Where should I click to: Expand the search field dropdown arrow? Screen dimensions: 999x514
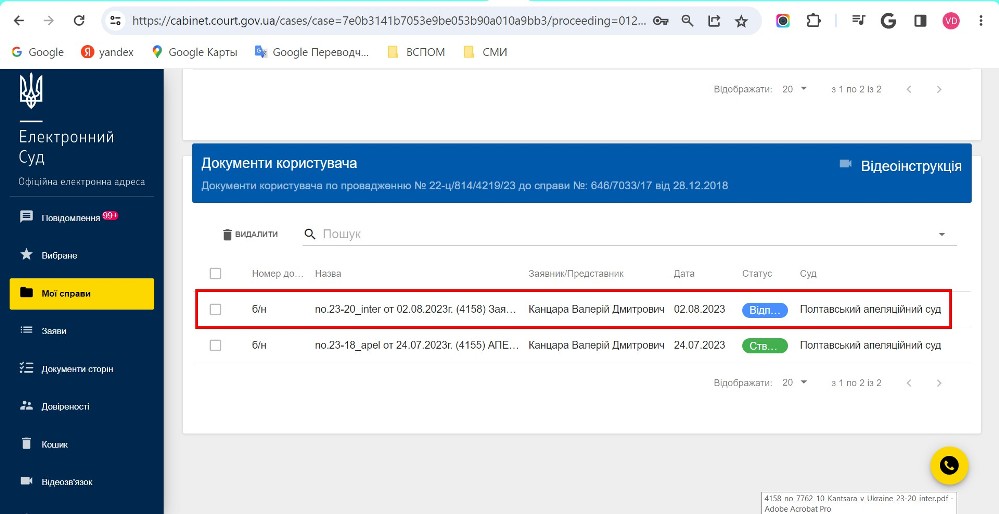(942, 234)
